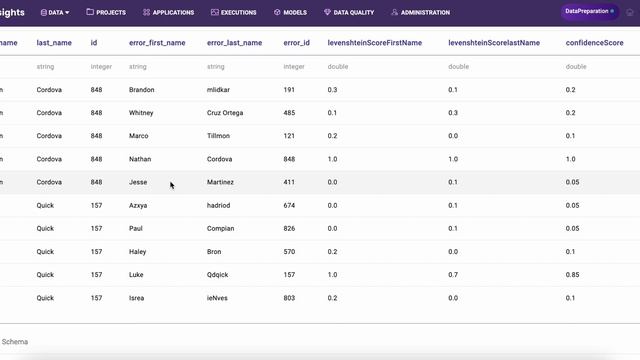Click the cell containing Marco

click(139, 136)
